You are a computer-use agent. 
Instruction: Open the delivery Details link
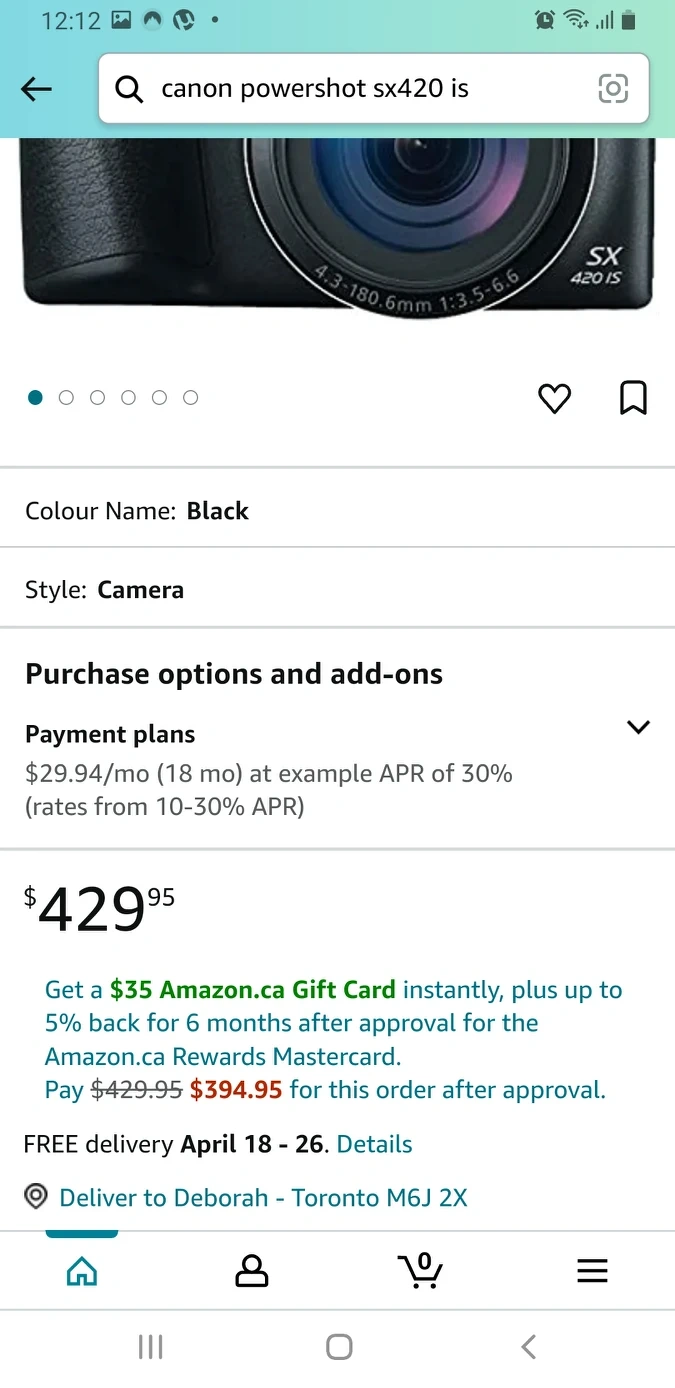point(375,1144)
